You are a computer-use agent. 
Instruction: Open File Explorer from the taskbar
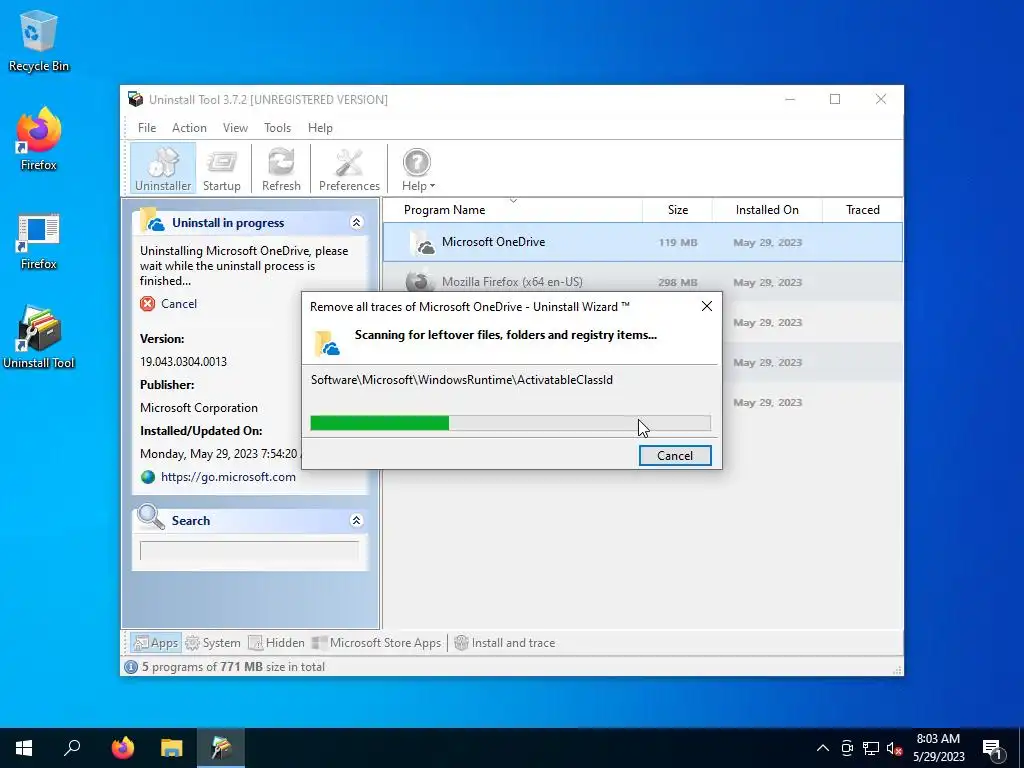(171, 748)
